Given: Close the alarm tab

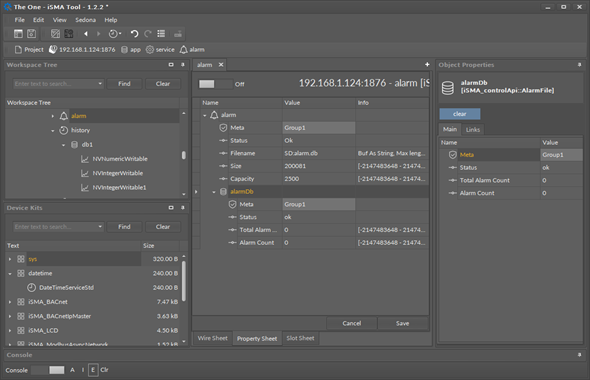Looking at the screenshot, I should pyautogui.click(x=221, y=65).
